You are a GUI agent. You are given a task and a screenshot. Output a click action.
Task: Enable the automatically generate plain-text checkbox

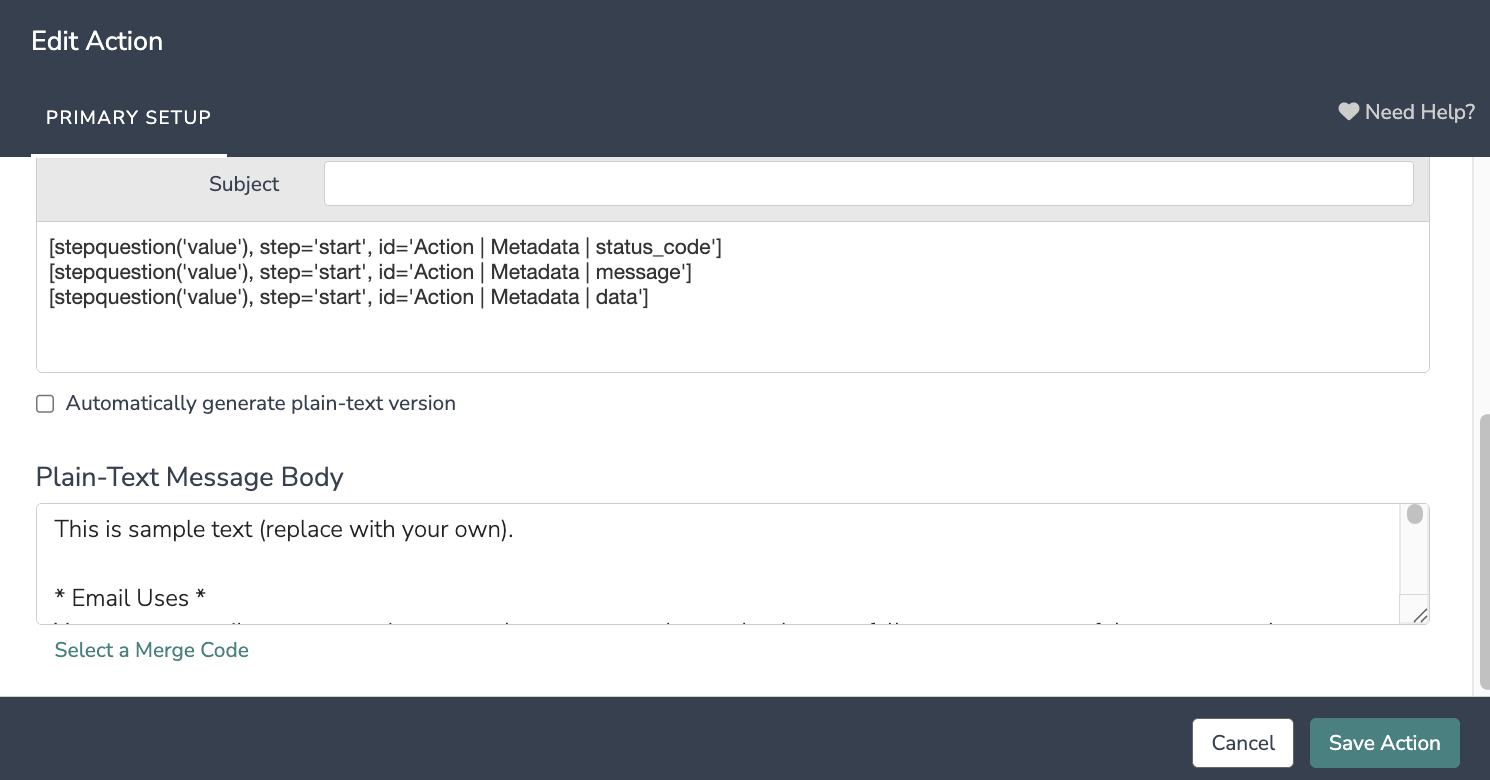pos(45,404)
